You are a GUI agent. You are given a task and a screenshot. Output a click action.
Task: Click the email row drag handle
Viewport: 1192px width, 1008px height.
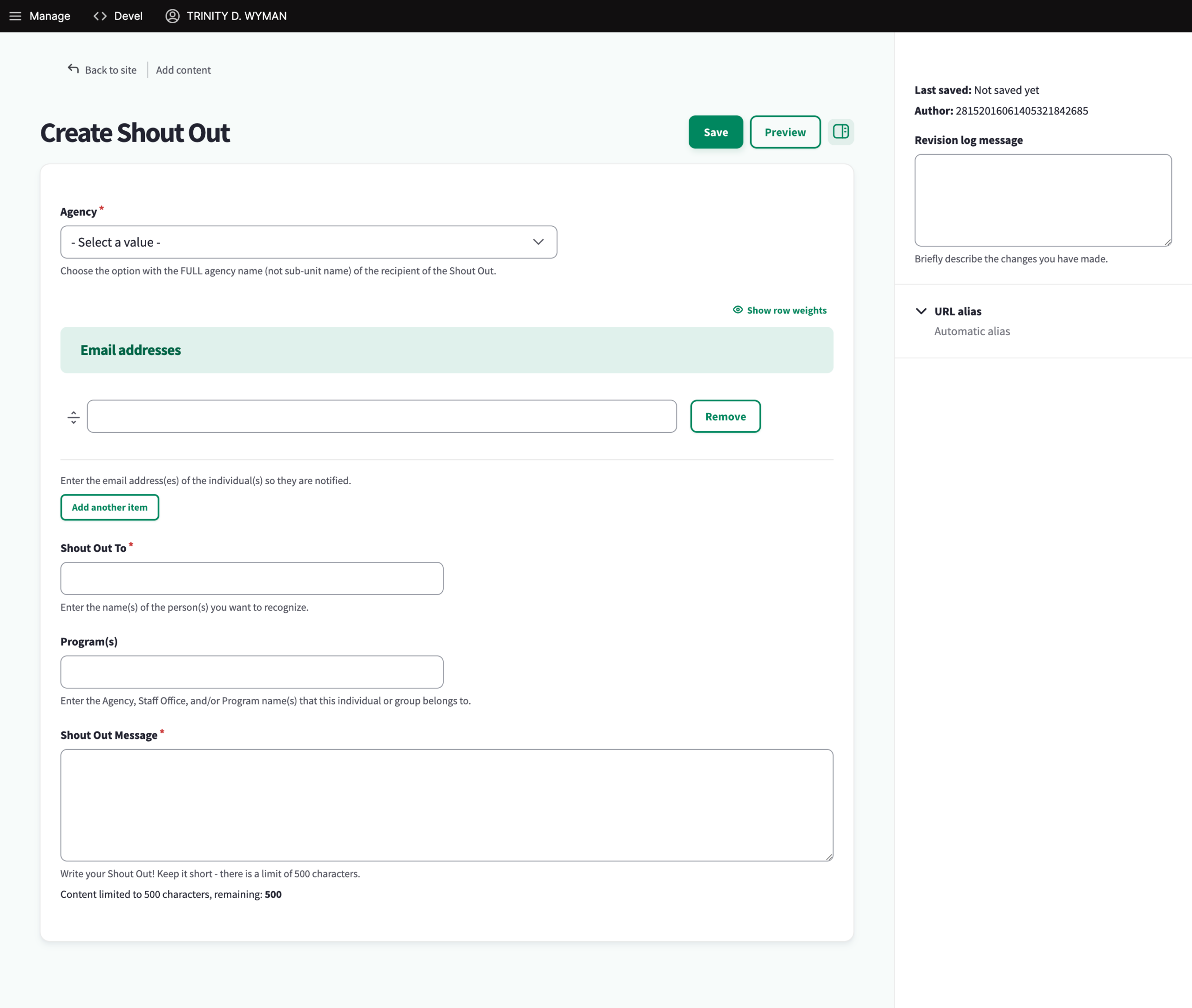coord(74,417)
